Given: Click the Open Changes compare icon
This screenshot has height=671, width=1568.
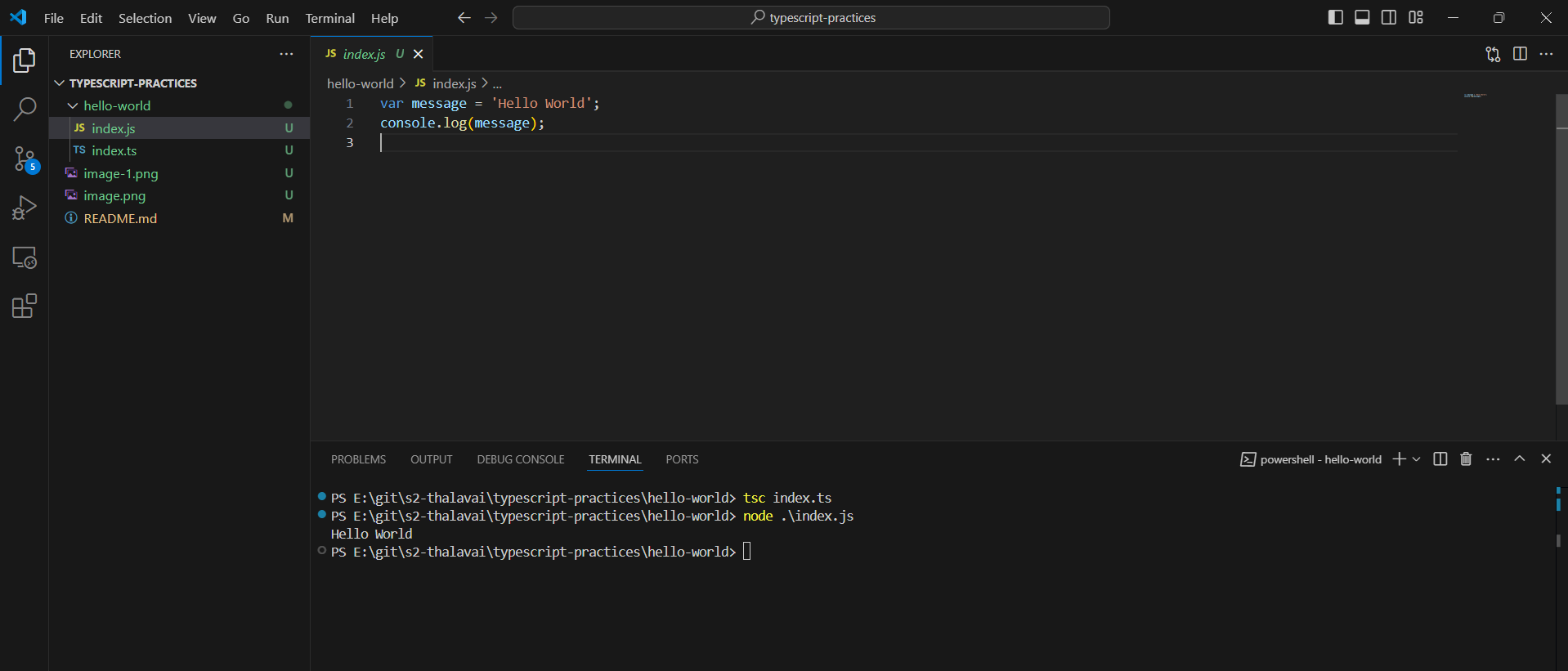Looking at the screenshot, I should coord(1493,54).
